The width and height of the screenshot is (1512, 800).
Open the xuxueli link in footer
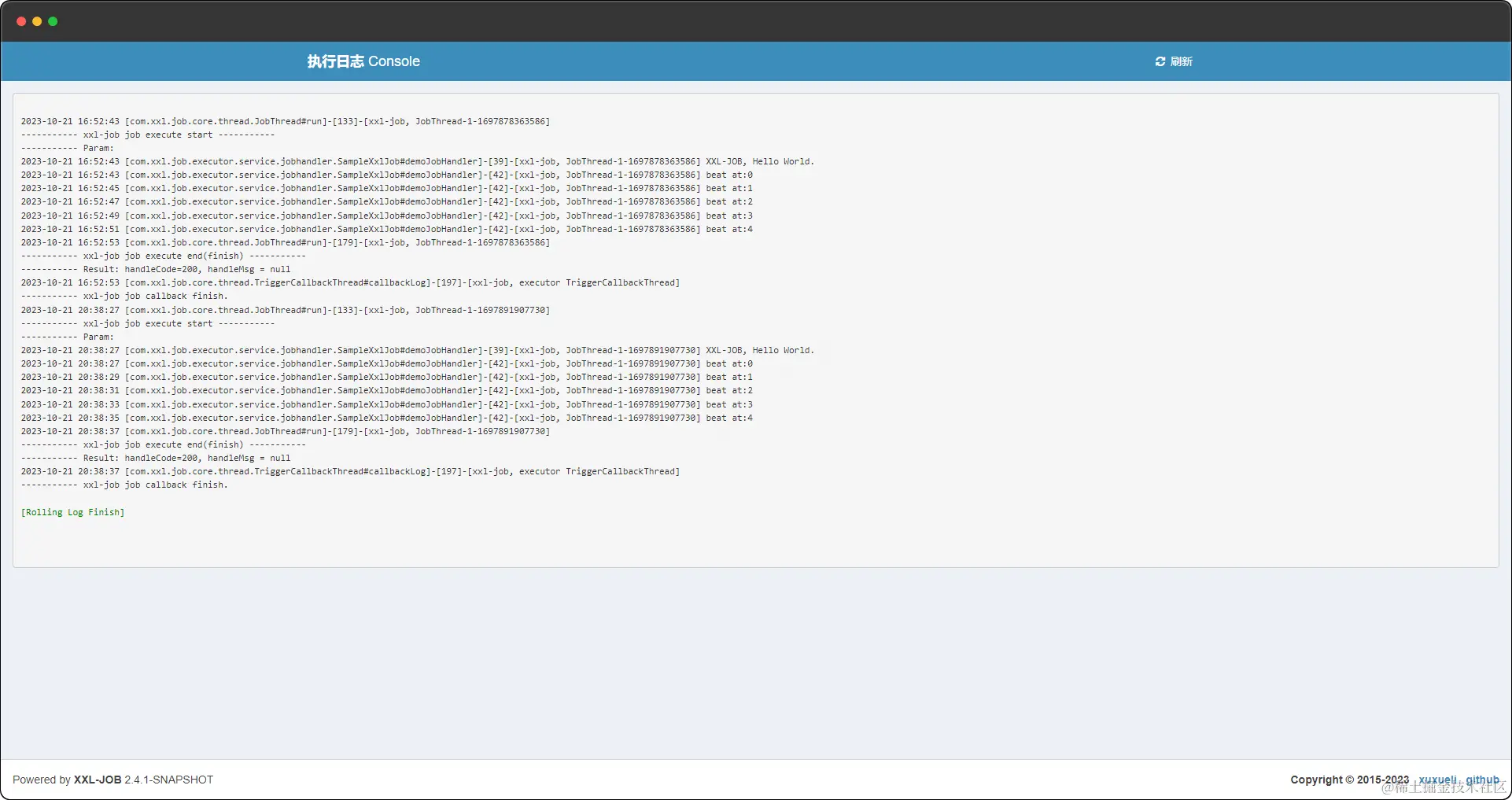1437,780
